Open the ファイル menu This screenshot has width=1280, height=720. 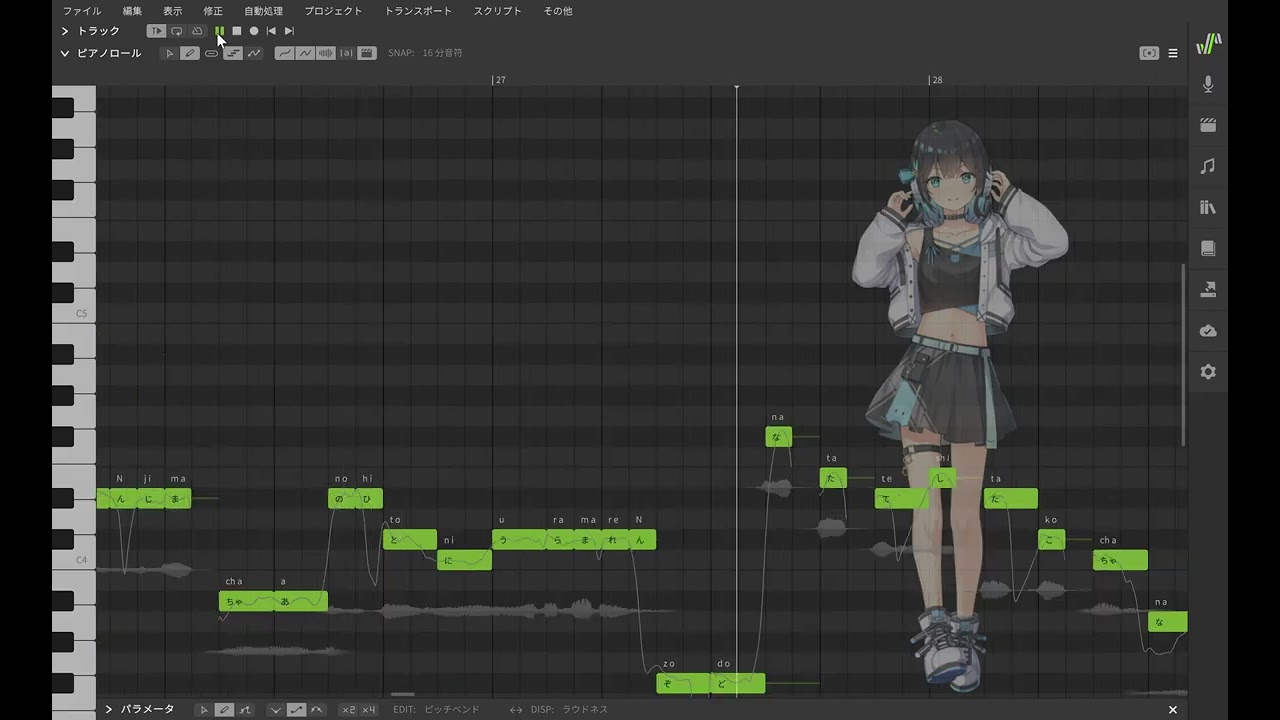pos(82,11)
